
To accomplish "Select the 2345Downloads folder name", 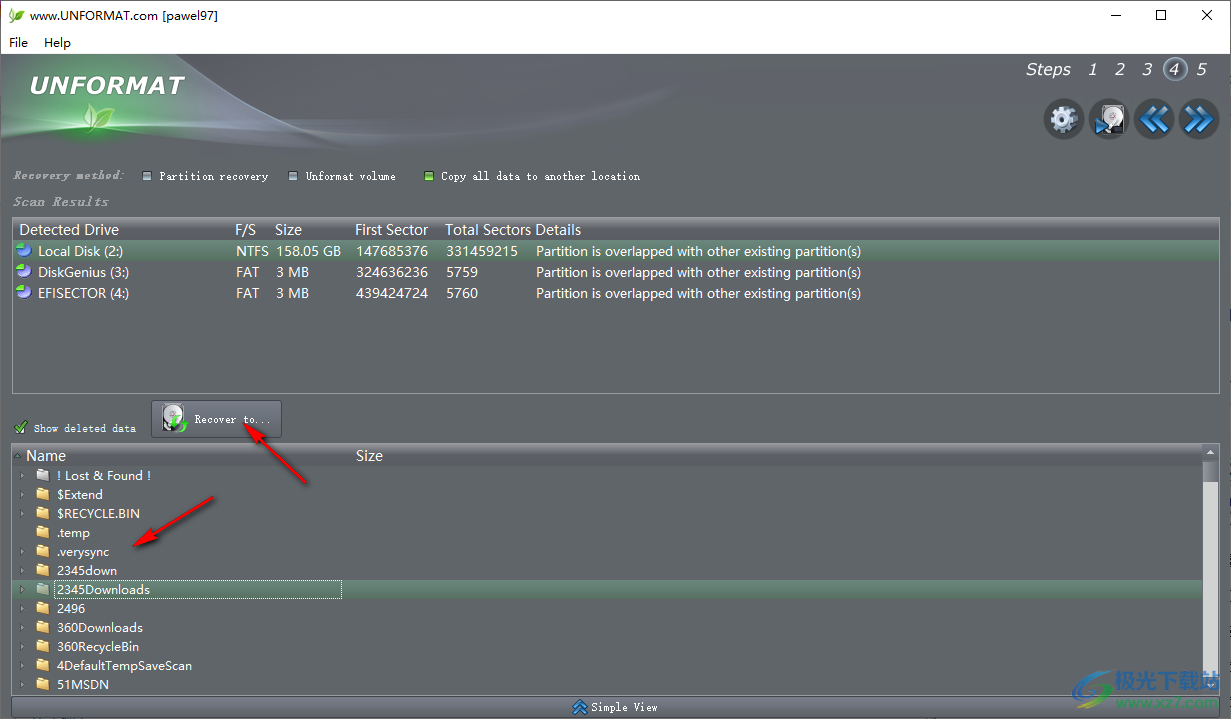I will coord(103,589).
